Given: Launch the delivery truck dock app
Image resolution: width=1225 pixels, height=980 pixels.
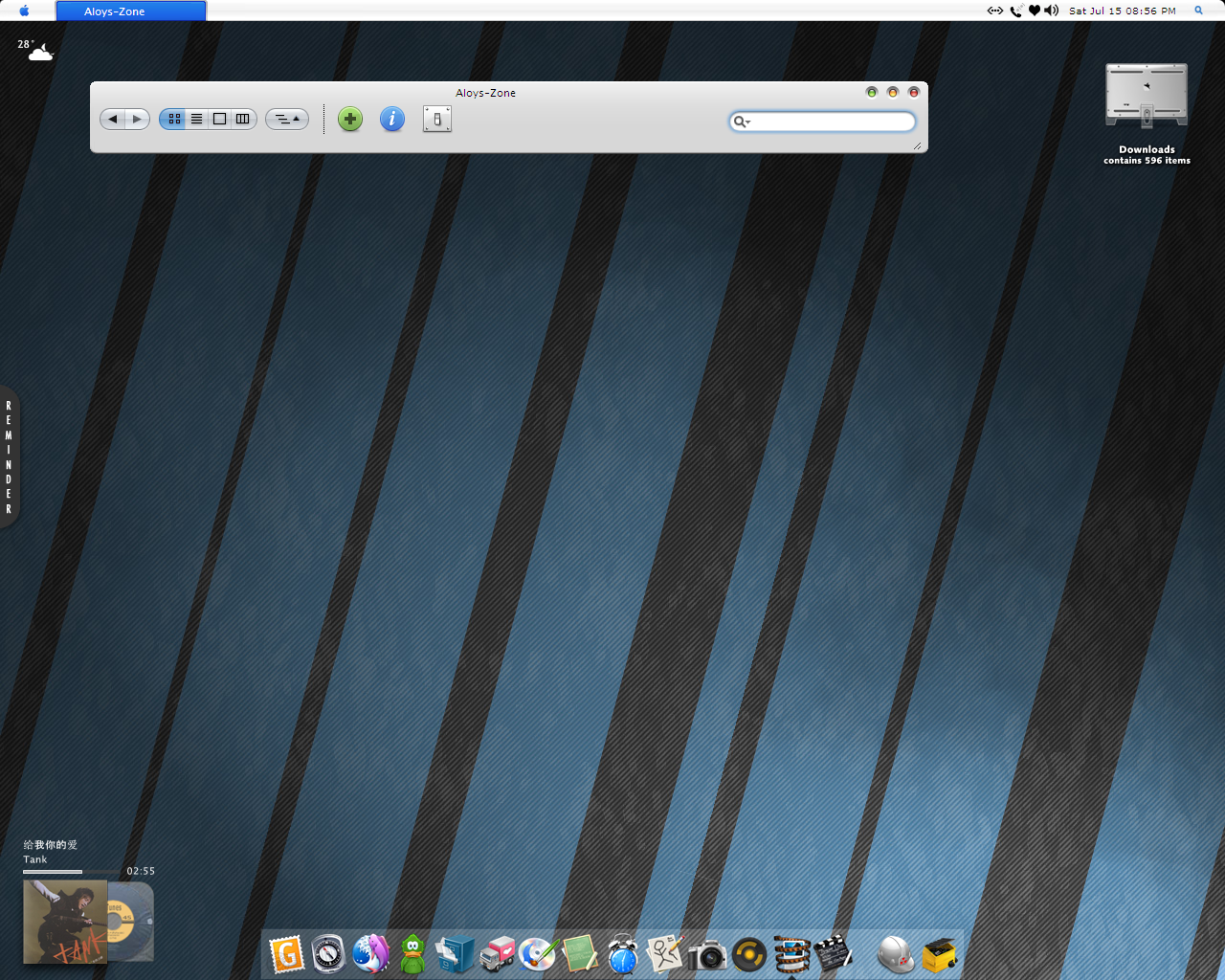Looking at the screenshot, I should point(497,954).
